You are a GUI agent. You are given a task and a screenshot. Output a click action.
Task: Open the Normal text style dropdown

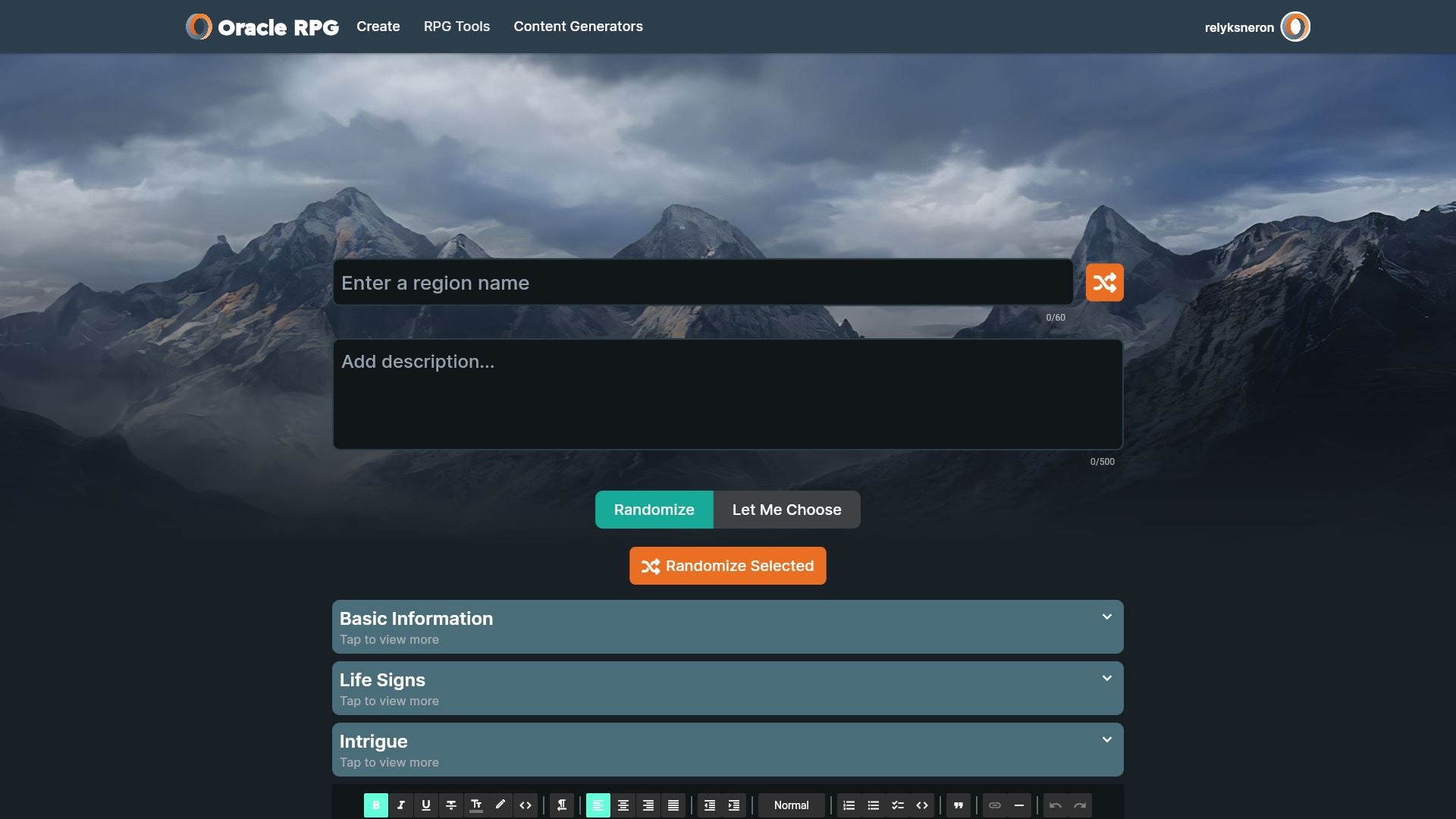coord(791,805)
